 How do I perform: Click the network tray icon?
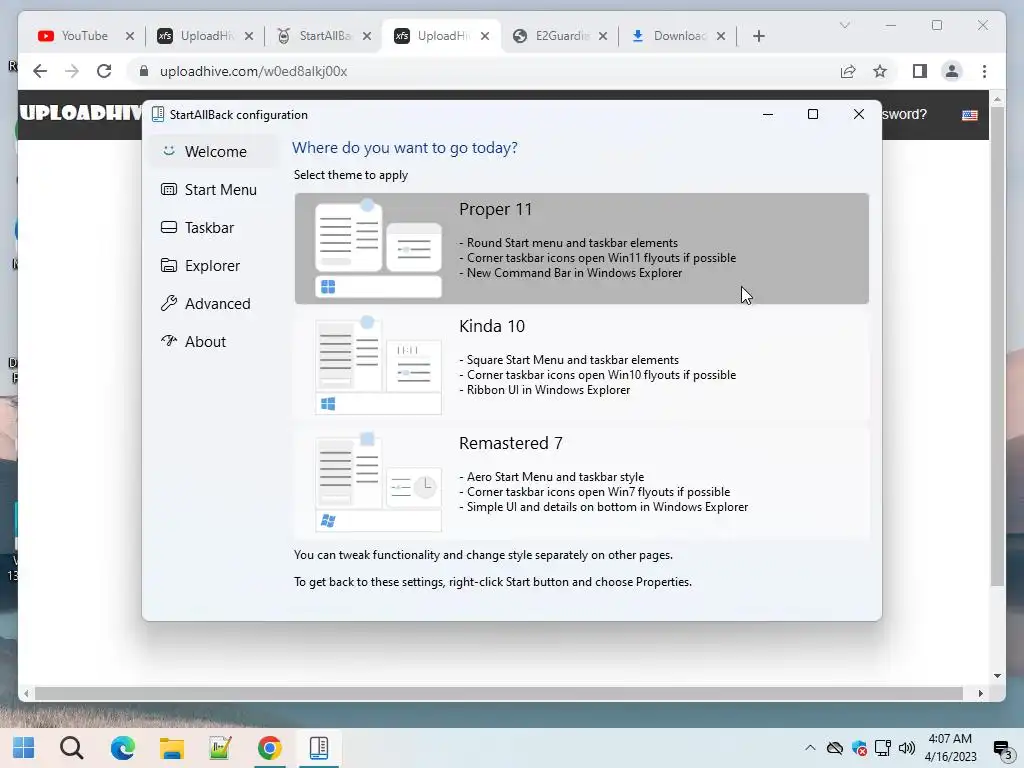883,748
